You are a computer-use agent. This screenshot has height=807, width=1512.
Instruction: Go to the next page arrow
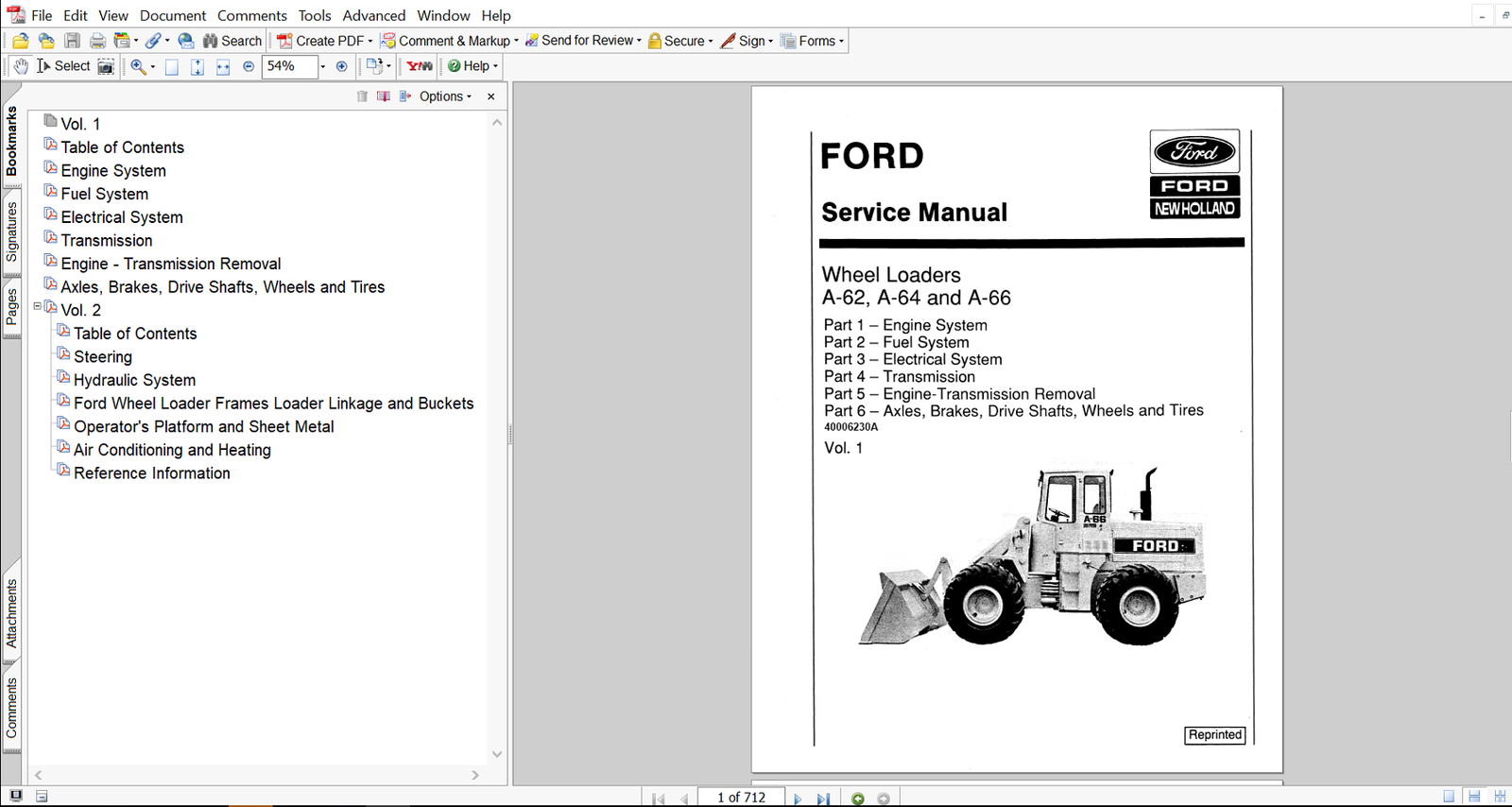798,798
